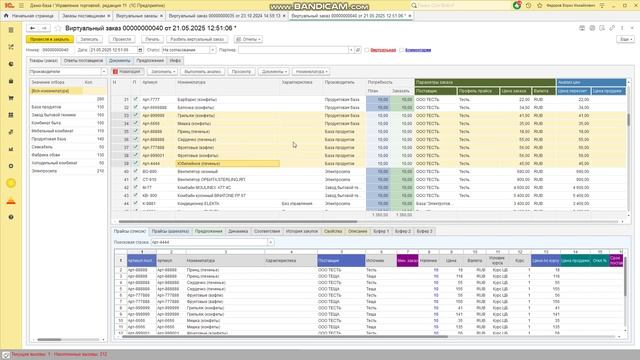Expand the Отчеты dropdown button

(x=248, y=39)
